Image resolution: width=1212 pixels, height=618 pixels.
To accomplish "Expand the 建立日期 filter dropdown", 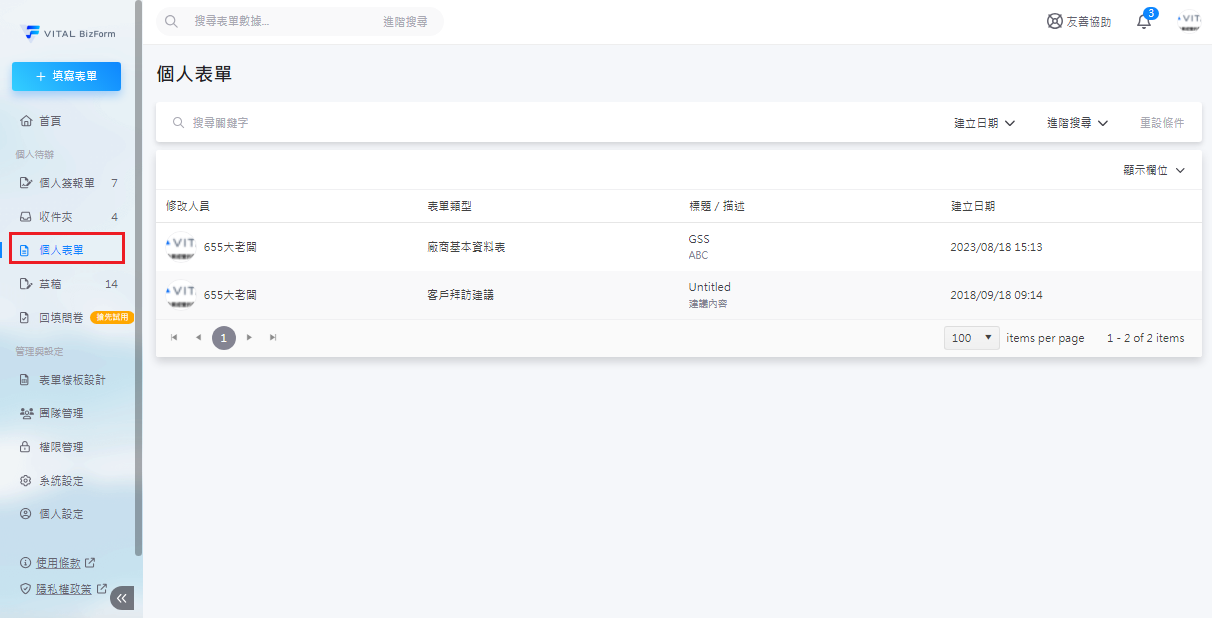I will 984,123.
